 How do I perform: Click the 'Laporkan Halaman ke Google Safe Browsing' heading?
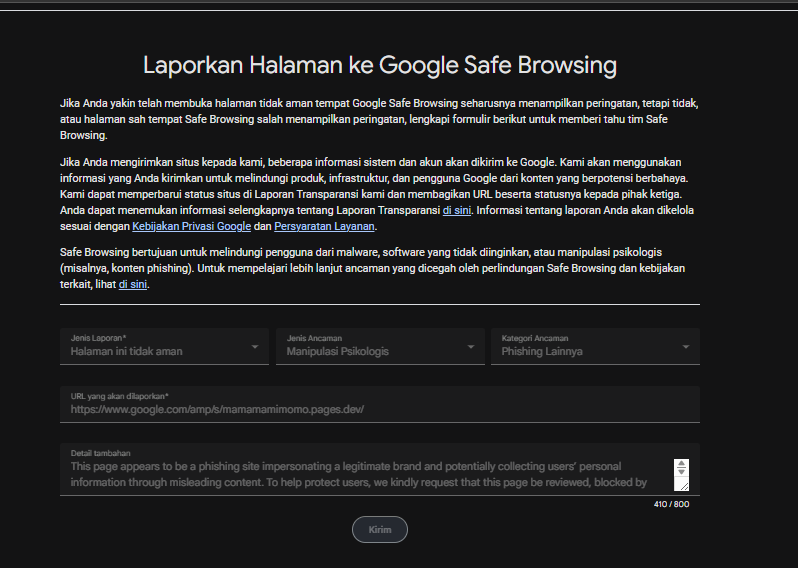380,65
